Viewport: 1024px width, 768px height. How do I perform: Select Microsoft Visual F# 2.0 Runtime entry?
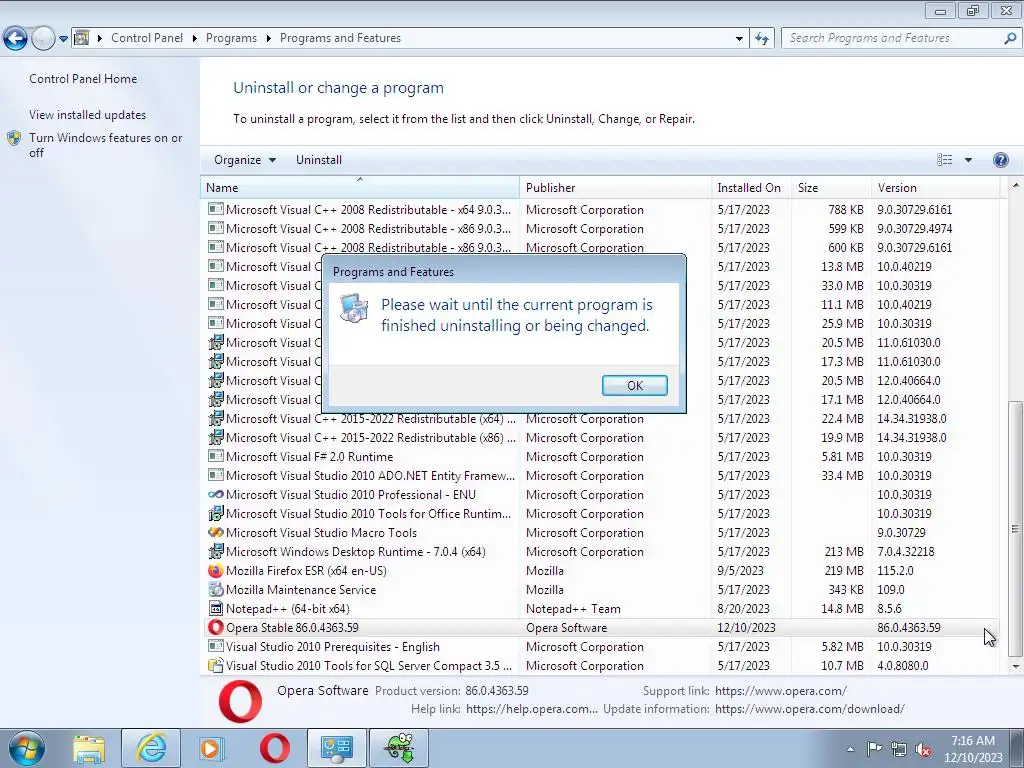(x=600, y=457)
